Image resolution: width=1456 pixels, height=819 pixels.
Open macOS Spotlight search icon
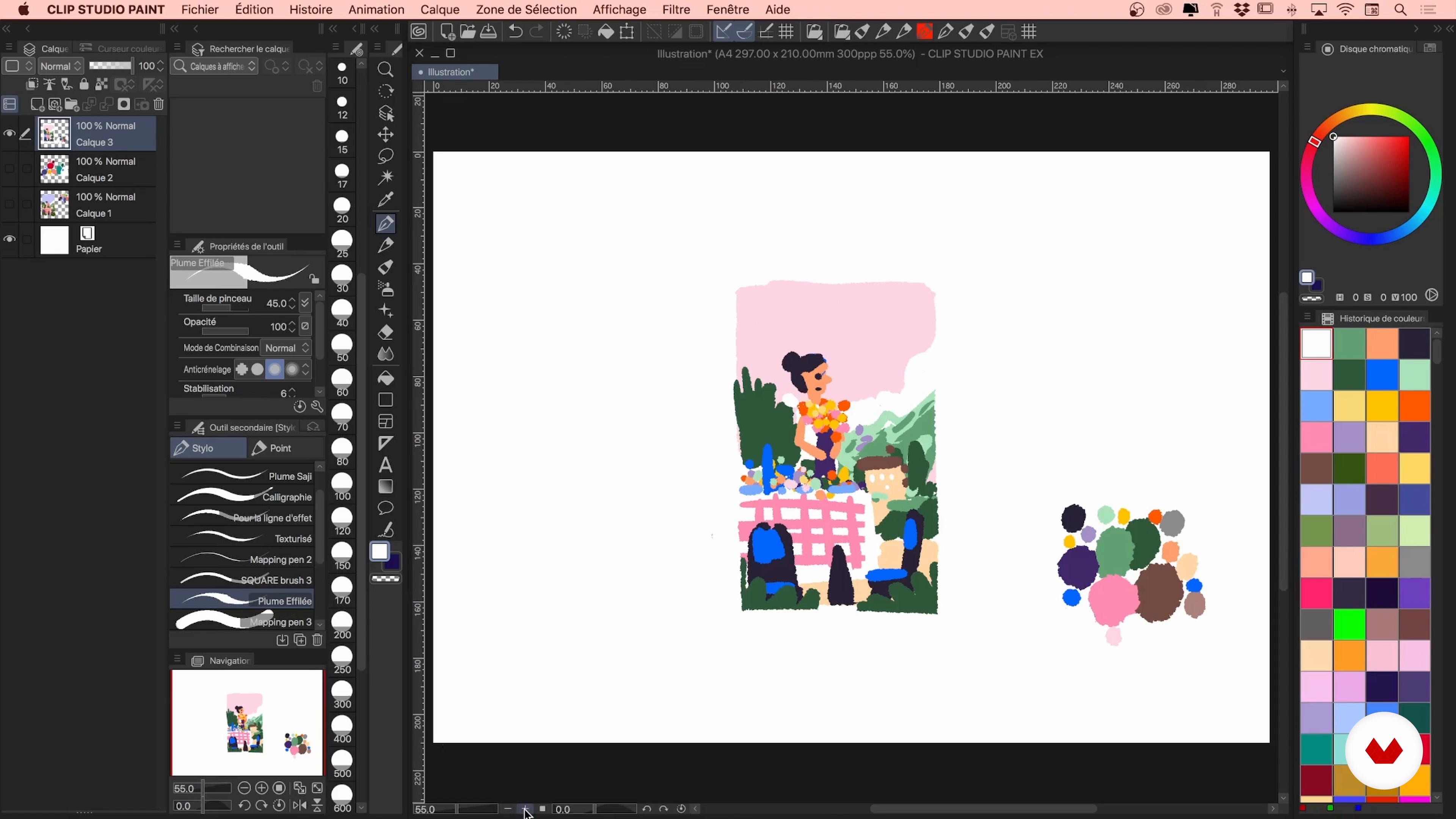[x=1401, y=9]
